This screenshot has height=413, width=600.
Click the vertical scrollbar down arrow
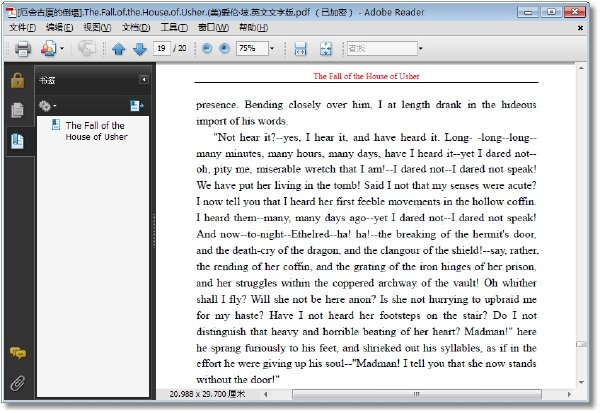[581, 382]
